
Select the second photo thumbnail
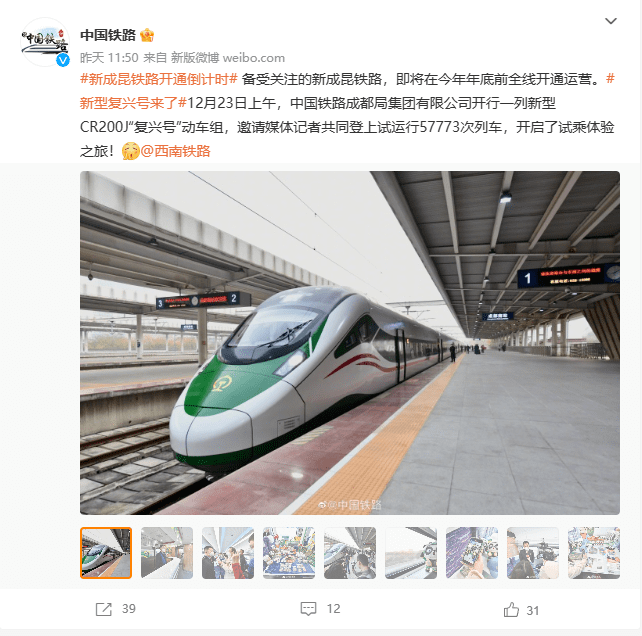(167, 553)
